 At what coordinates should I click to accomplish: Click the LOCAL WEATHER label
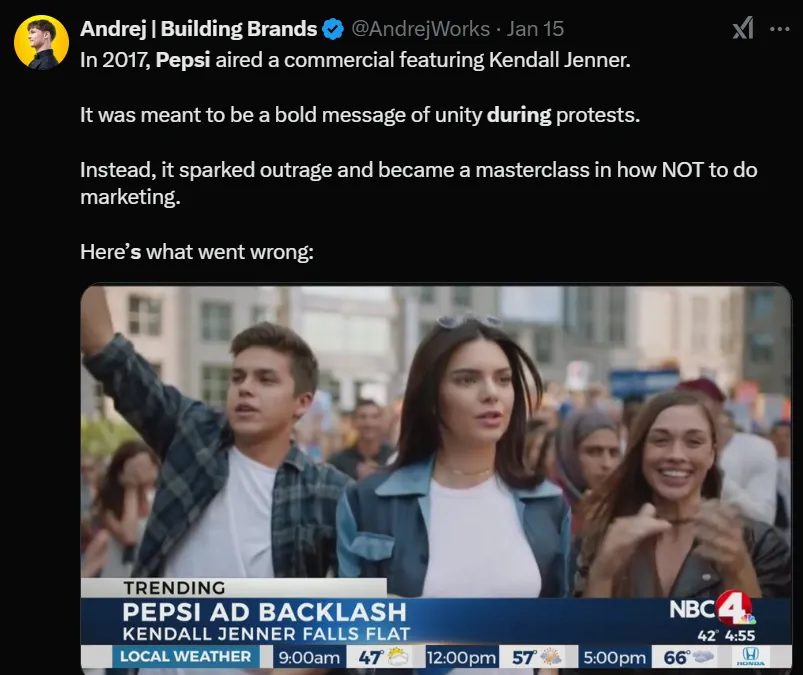pos(184,657)
